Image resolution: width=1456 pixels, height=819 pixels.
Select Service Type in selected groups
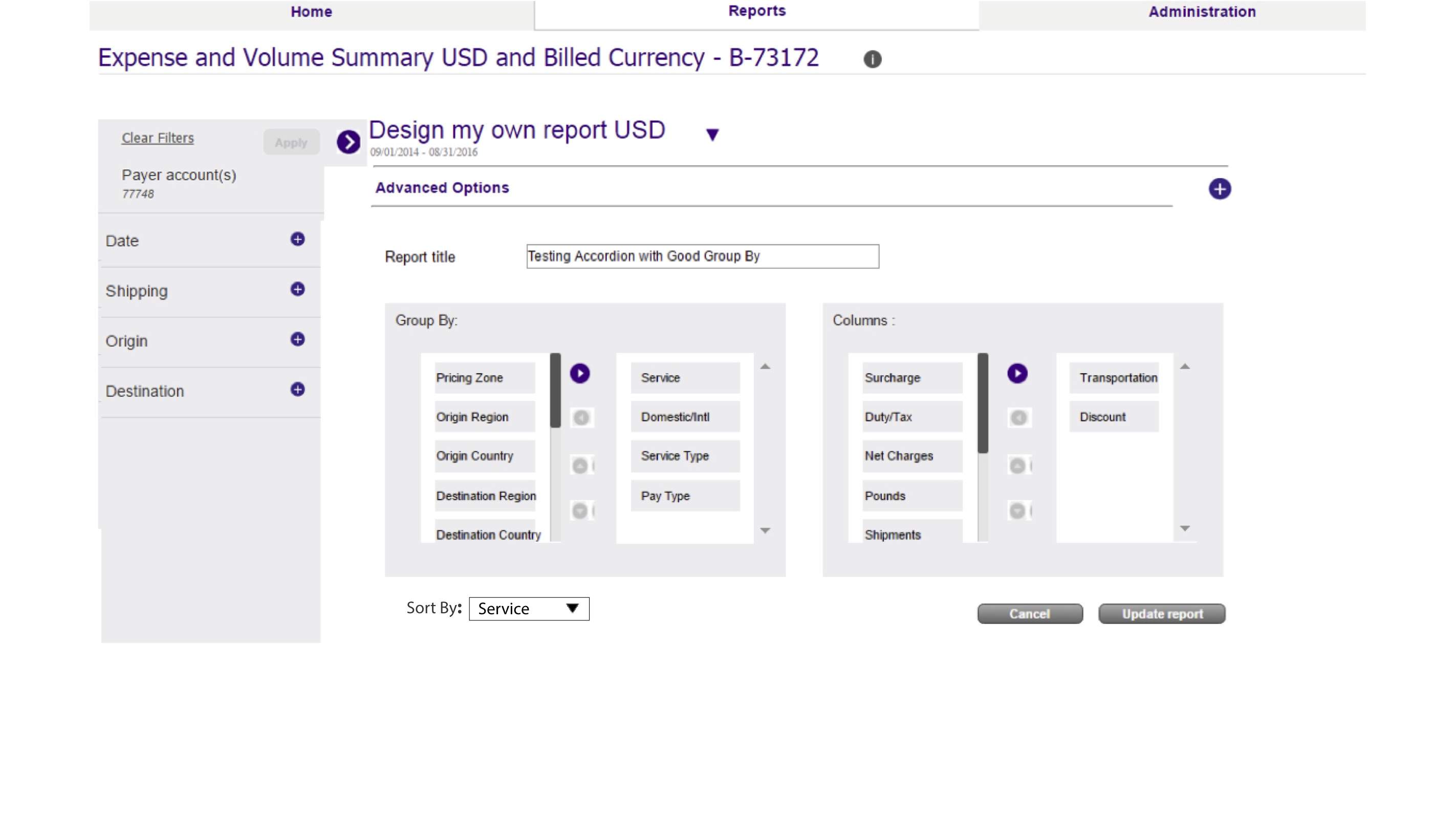tap(685, 456)
